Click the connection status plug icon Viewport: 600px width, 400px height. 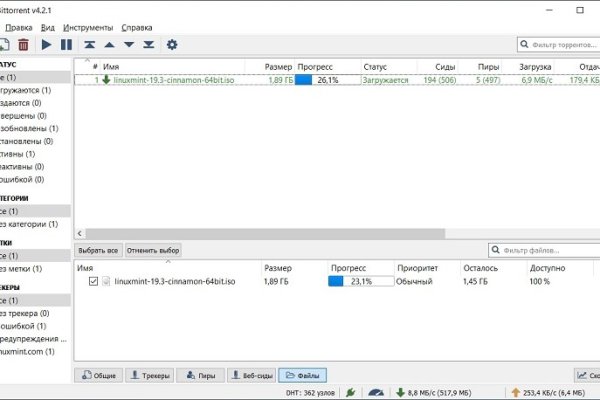click(x=351, y=393)
